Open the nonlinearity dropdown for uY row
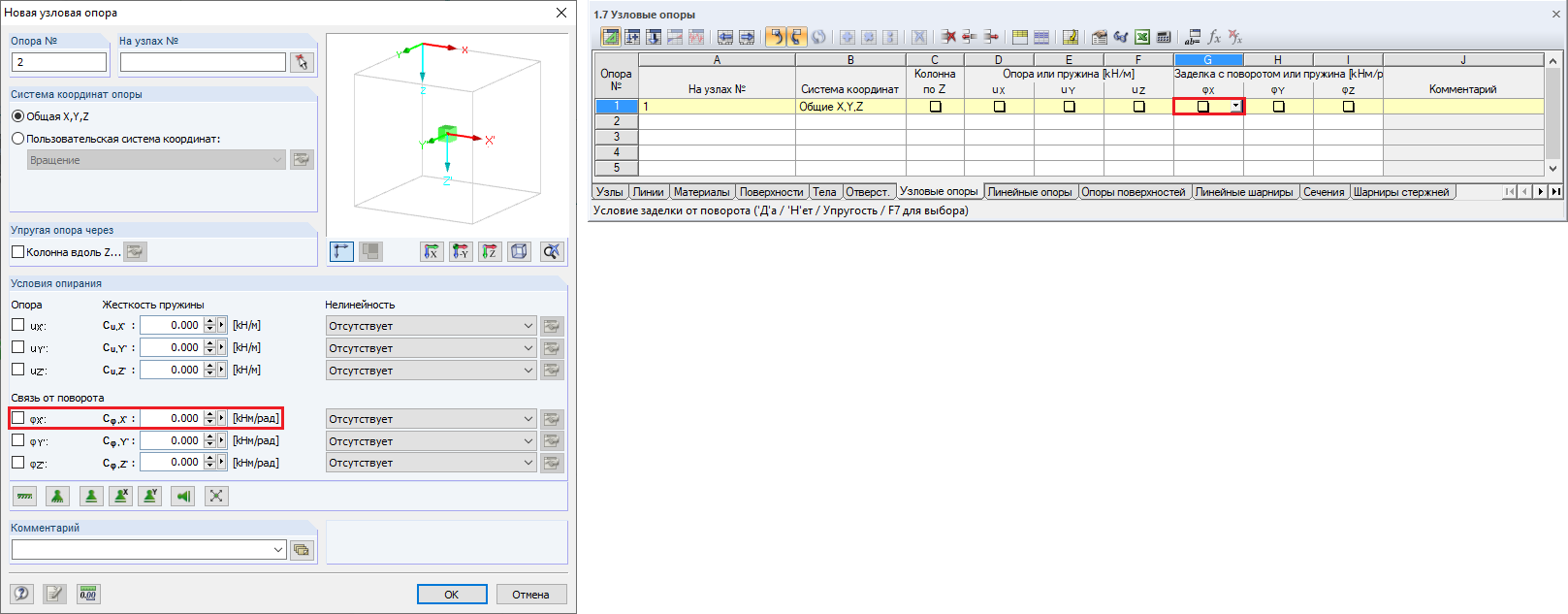This screenshot has height=614, width=1568. [x=432, y=348]
